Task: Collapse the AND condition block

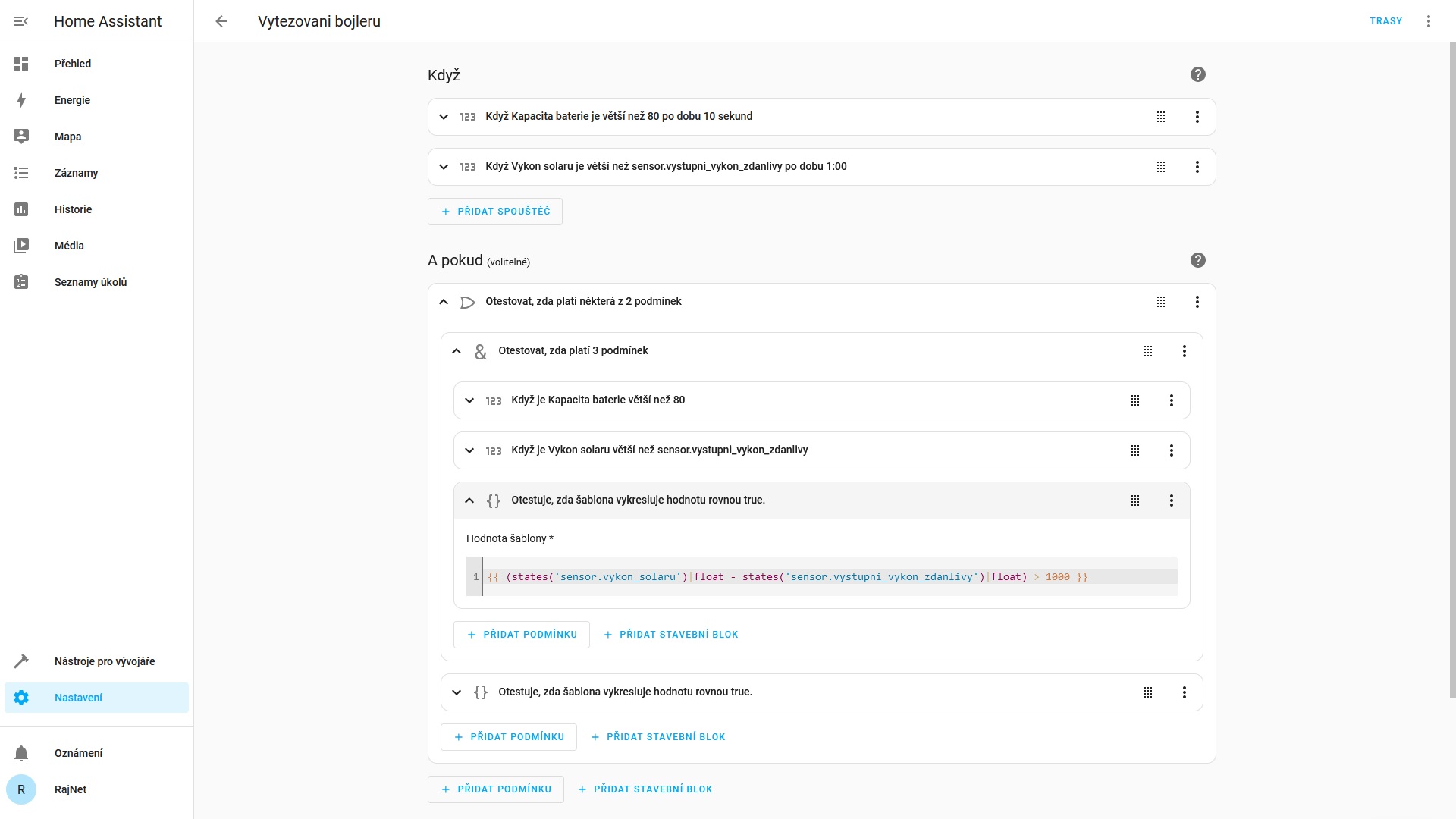Action: coord(457,351)
